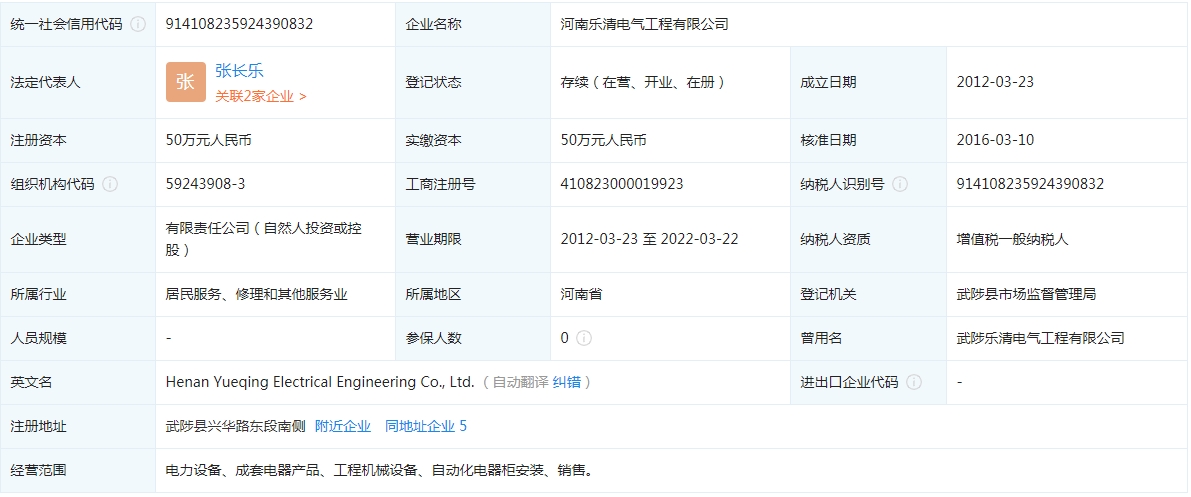
Task: Click the info icon after 参保人数 value 0
Action: click(x=584, y=338)
